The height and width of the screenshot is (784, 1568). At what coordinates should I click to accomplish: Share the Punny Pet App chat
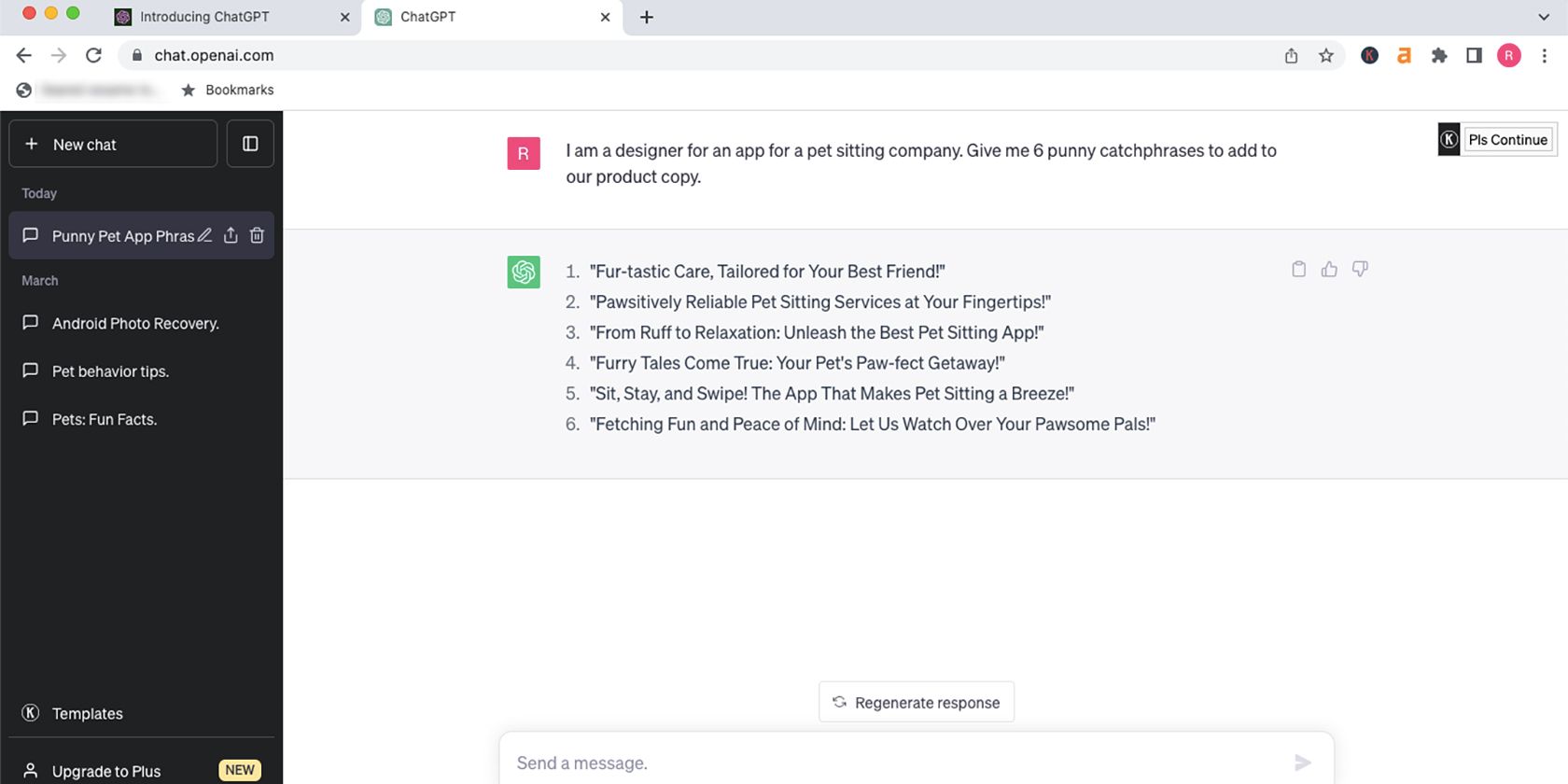coord(231,235)
